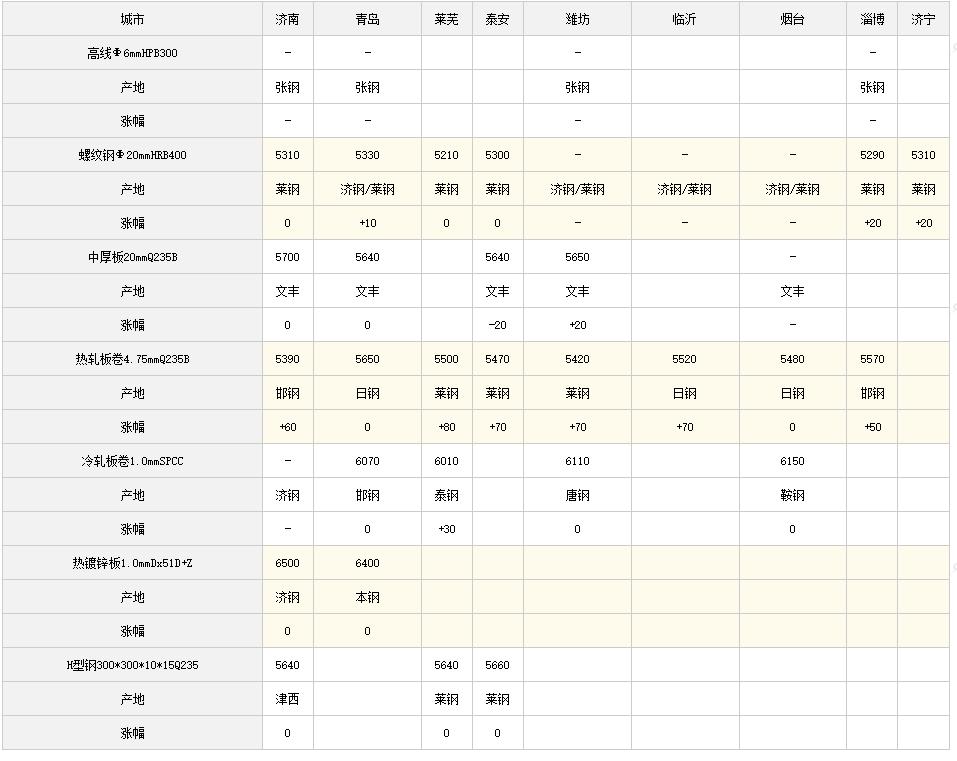This screenshot has height=761, width=957.
Task: Select the 热轧板卷4.75mmQ235B row label
Action: click(x=132, y=359)
